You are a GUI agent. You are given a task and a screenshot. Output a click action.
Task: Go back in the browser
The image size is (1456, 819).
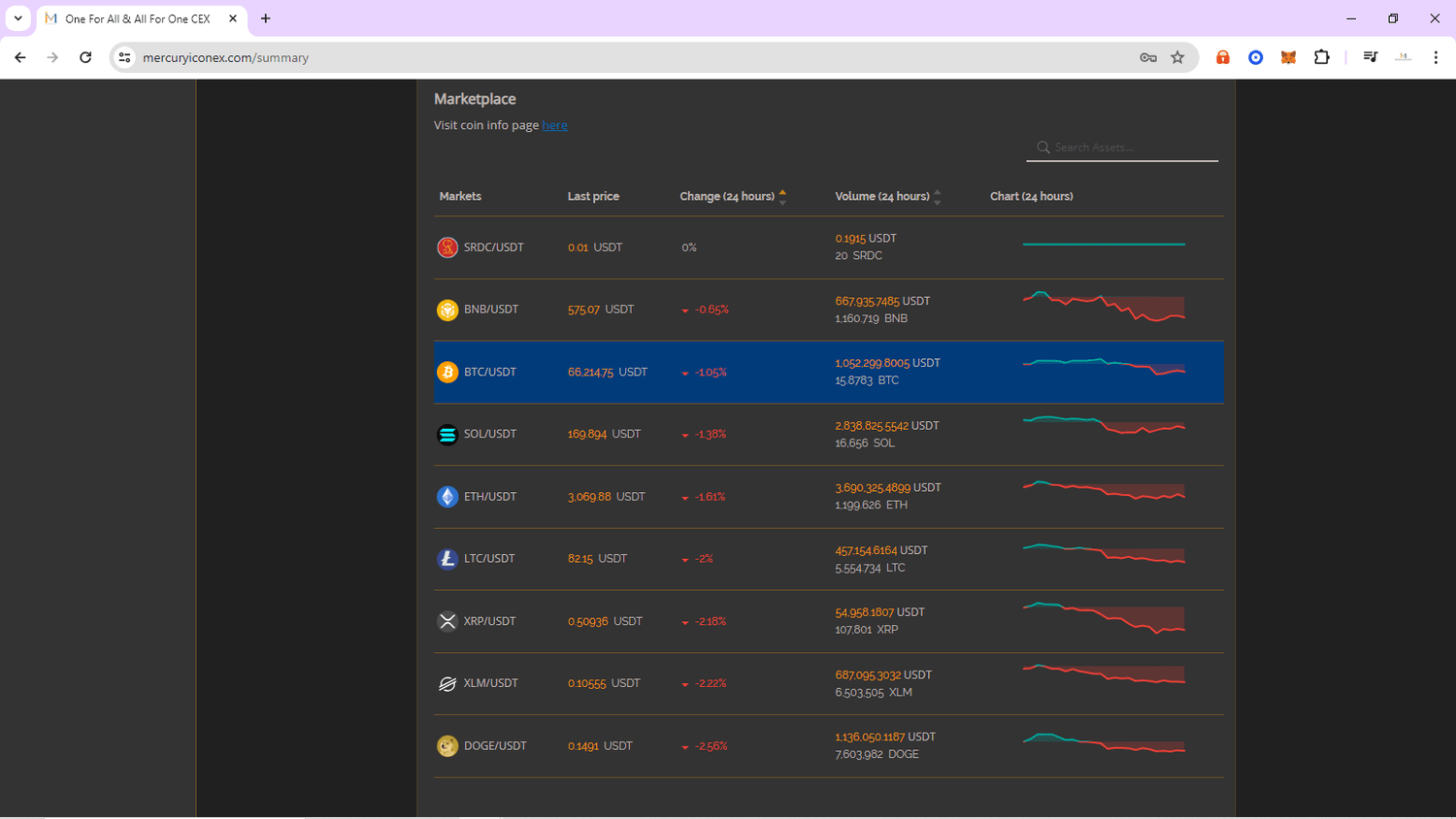coord(20,57)
